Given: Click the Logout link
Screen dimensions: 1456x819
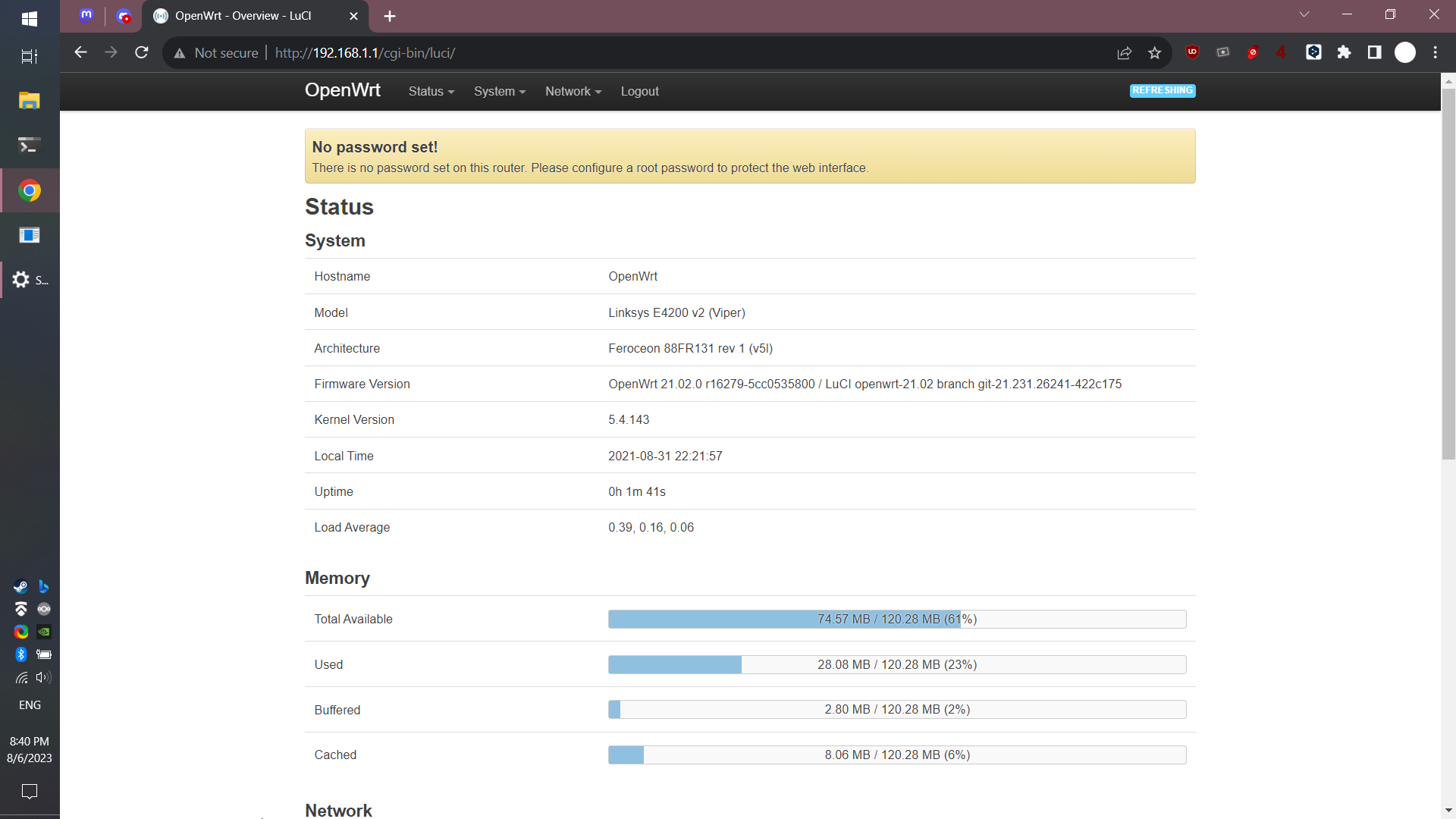Looking at the screenshot, I should [639, 91].
